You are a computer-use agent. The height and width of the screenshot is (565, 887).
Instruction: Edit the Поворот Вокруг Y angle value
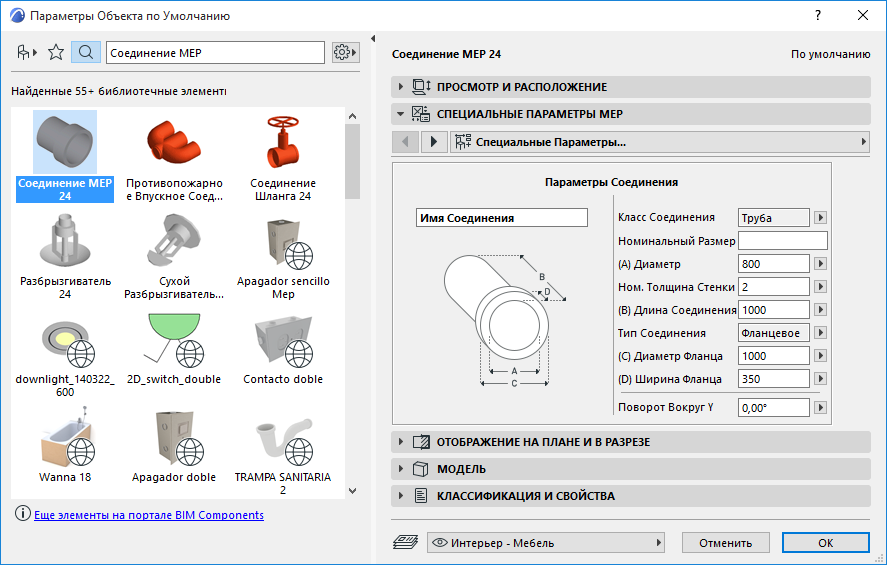tap(773, 407)
